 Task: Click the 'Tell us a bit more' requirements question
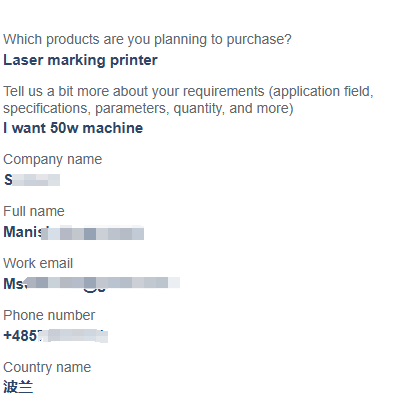pyautogui.click(x=188, y=100)
